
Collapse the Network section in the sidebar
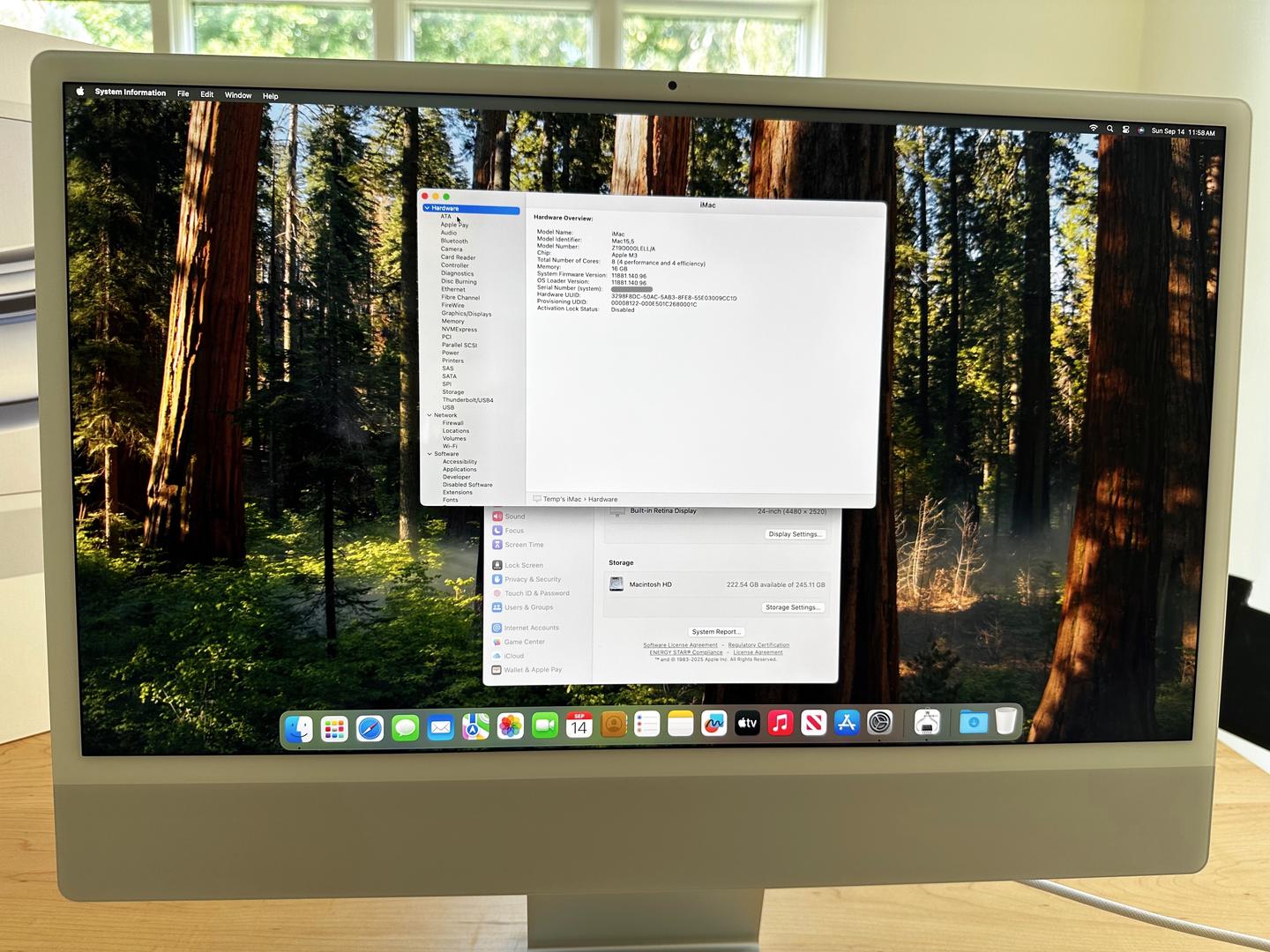pos(430,415)
